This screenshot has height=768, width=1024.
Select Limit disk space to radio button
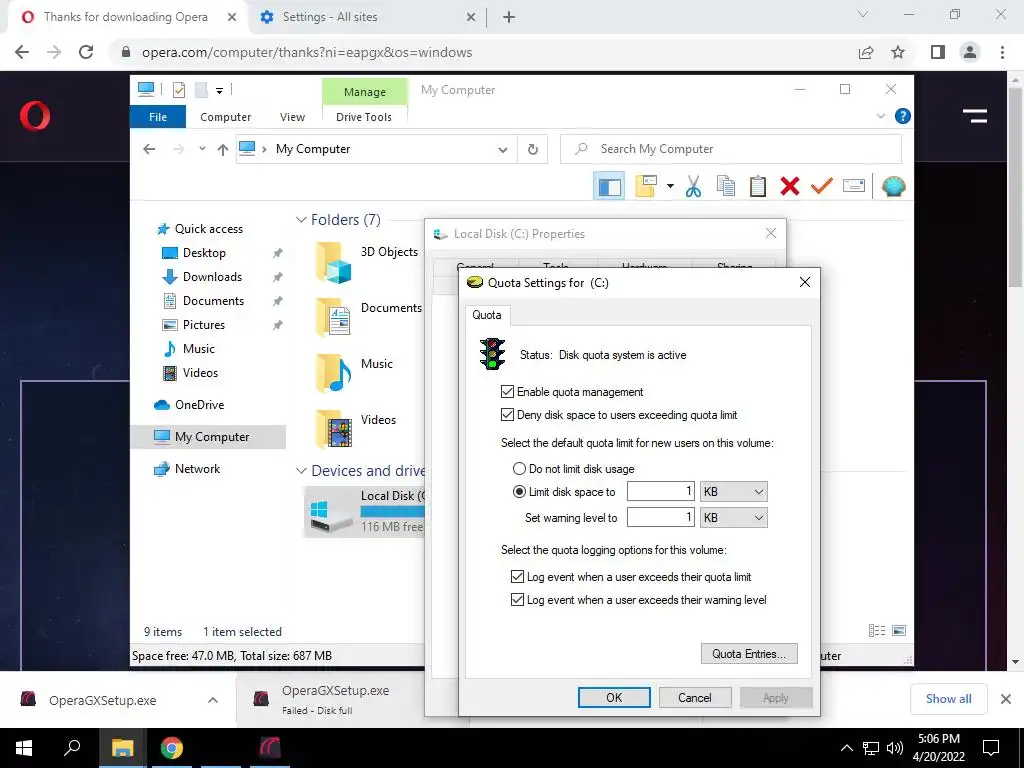pos(519,492)
